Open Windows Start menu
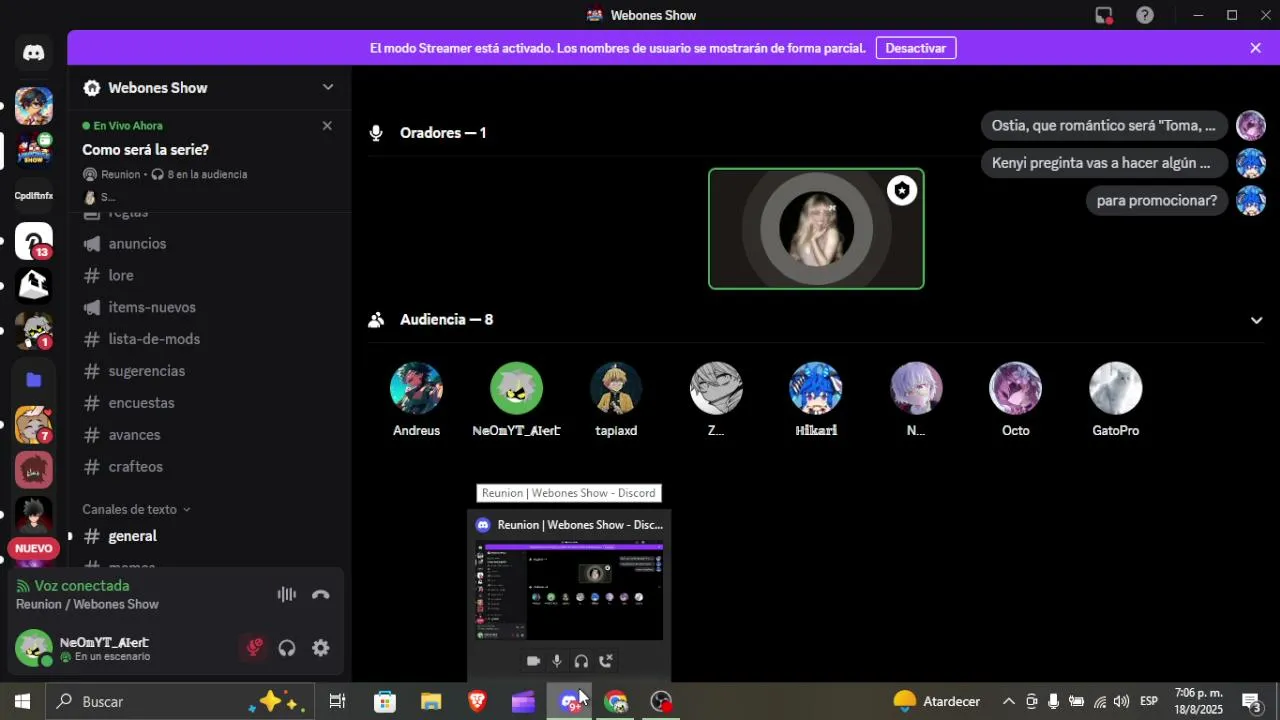 point(22,701)
